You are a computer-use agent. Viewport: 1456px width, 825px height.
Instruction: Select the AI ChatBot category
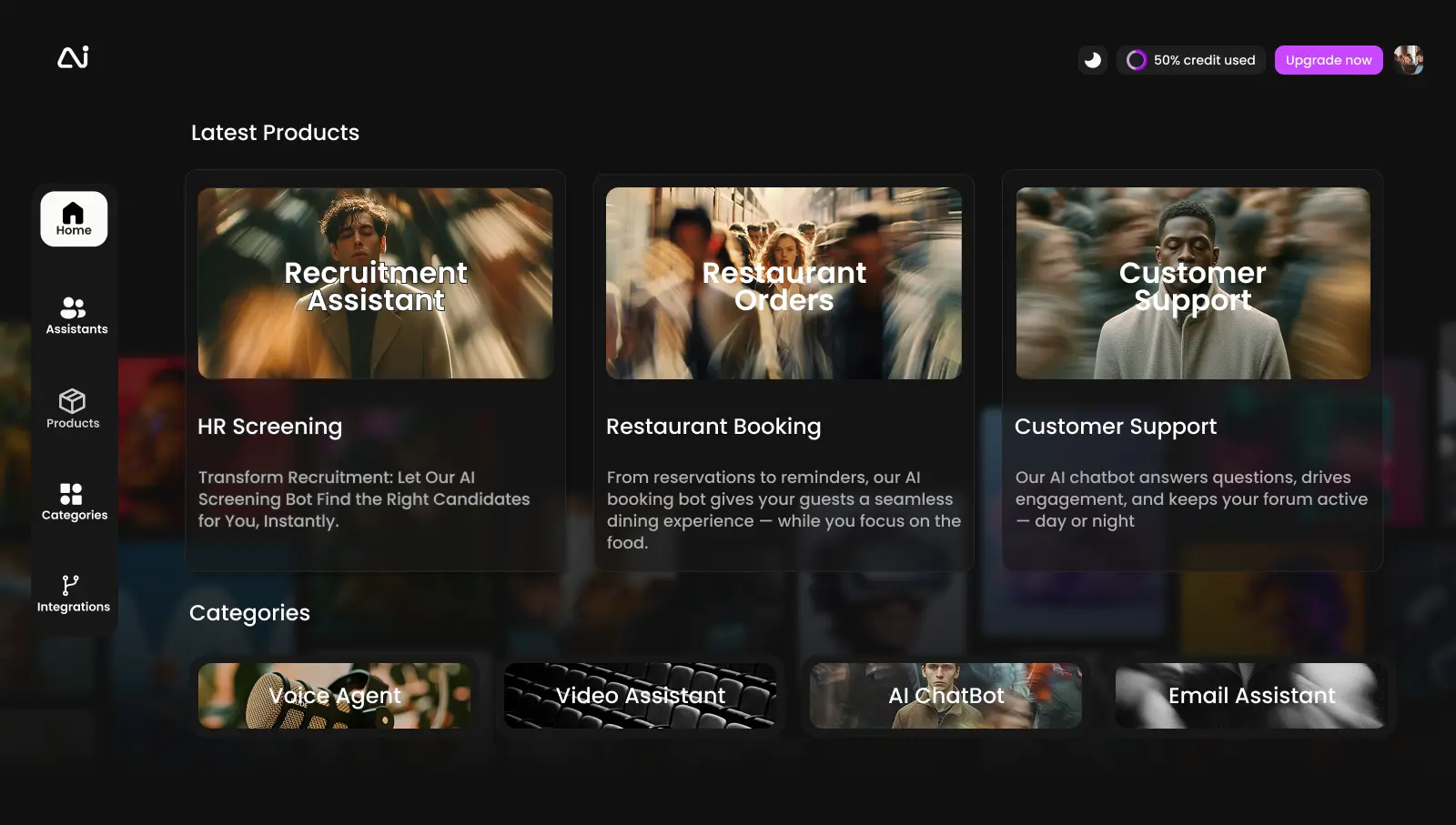[946, 696]
